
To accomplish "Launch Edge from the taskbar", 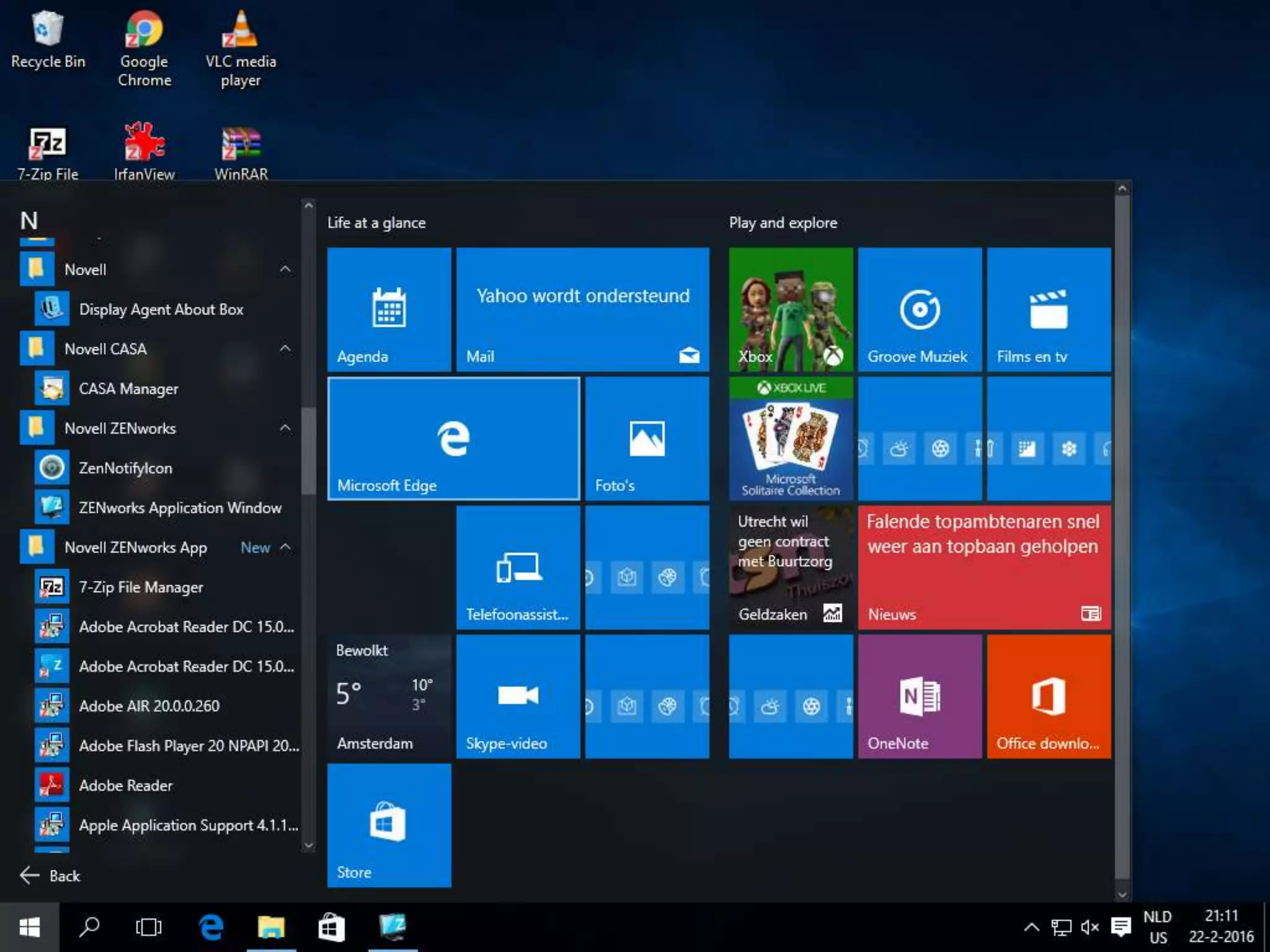I will pos(211,927).
